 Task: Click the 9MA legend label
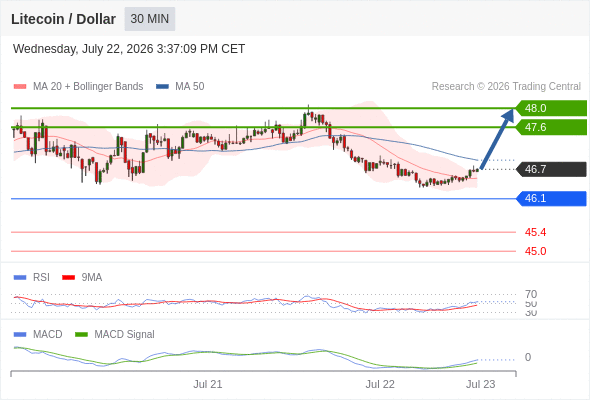(x=92, y=278)
